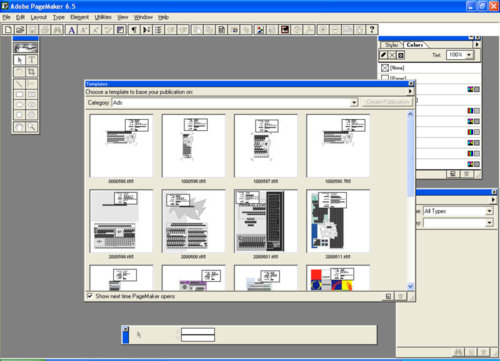Select the Ellipse tool
This screenshot has height=361, width=500.
pos(19,105)
